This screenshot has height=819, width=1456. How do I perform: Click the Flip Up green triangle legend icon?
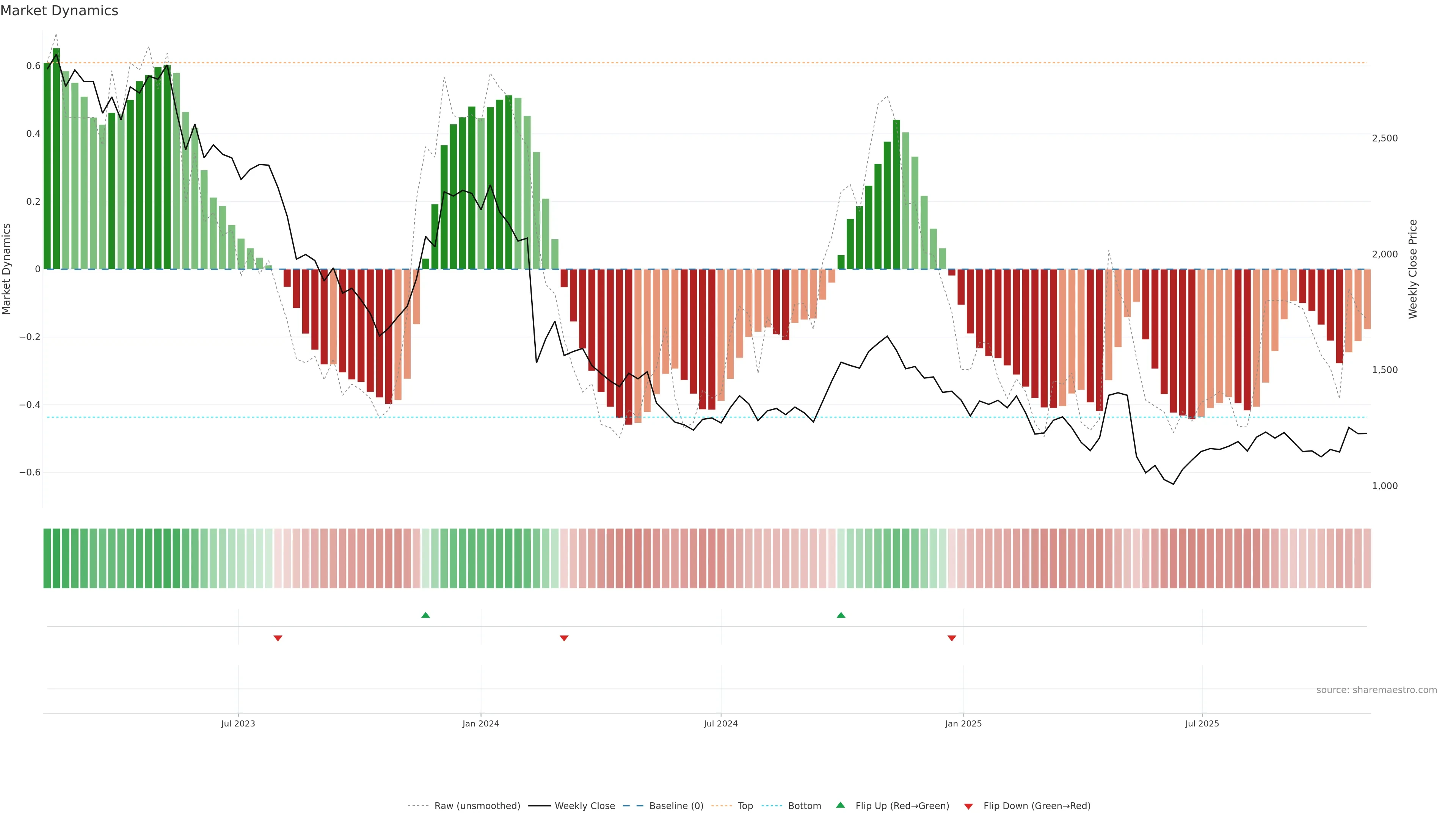tap(841, 805)
